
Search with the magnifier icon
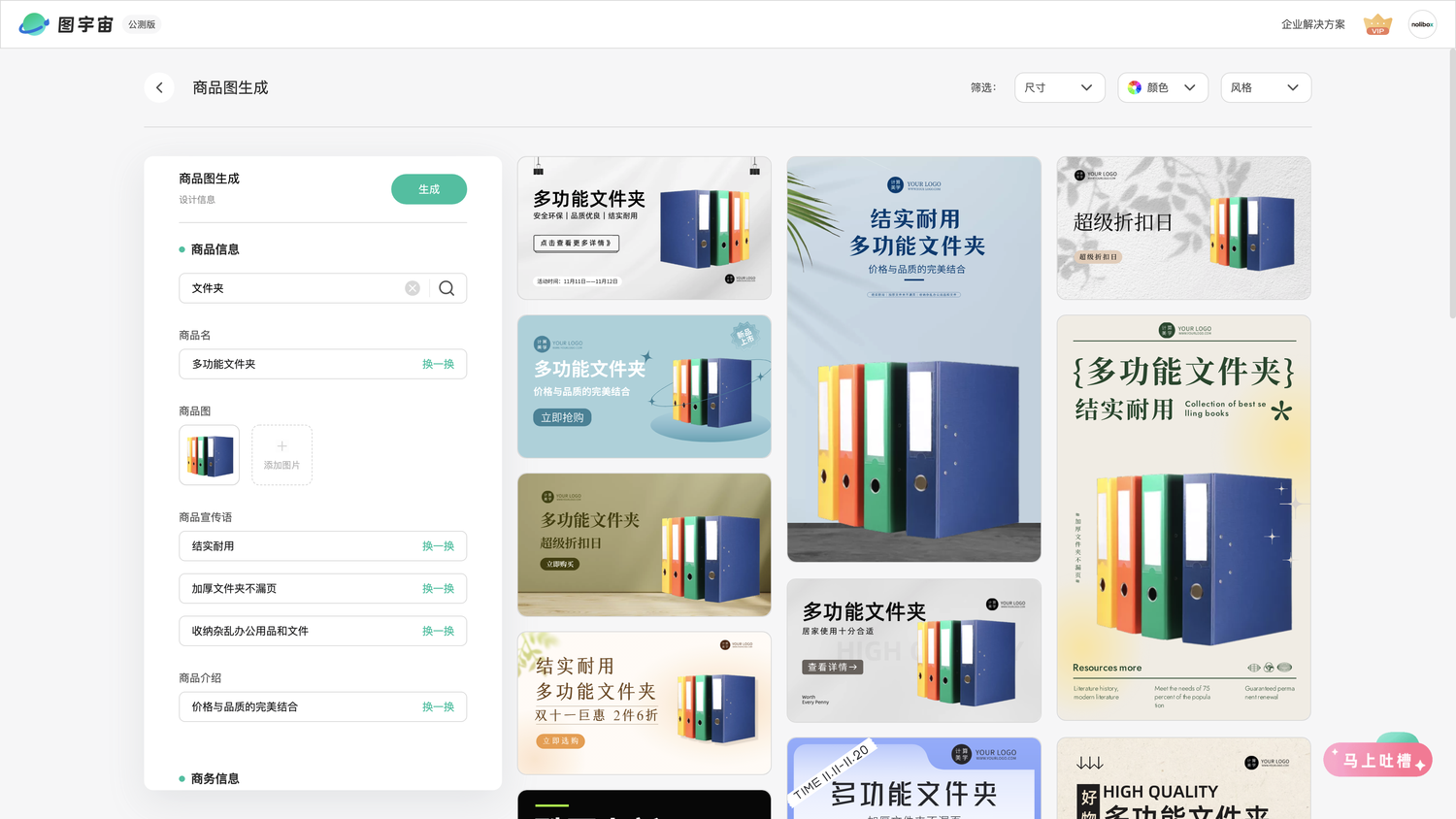447,288
